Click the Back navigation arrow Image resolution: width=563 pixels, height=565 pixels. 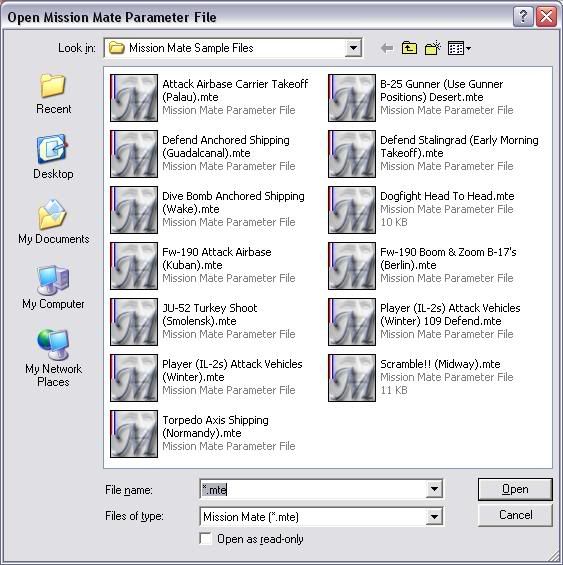click(387, 48)
